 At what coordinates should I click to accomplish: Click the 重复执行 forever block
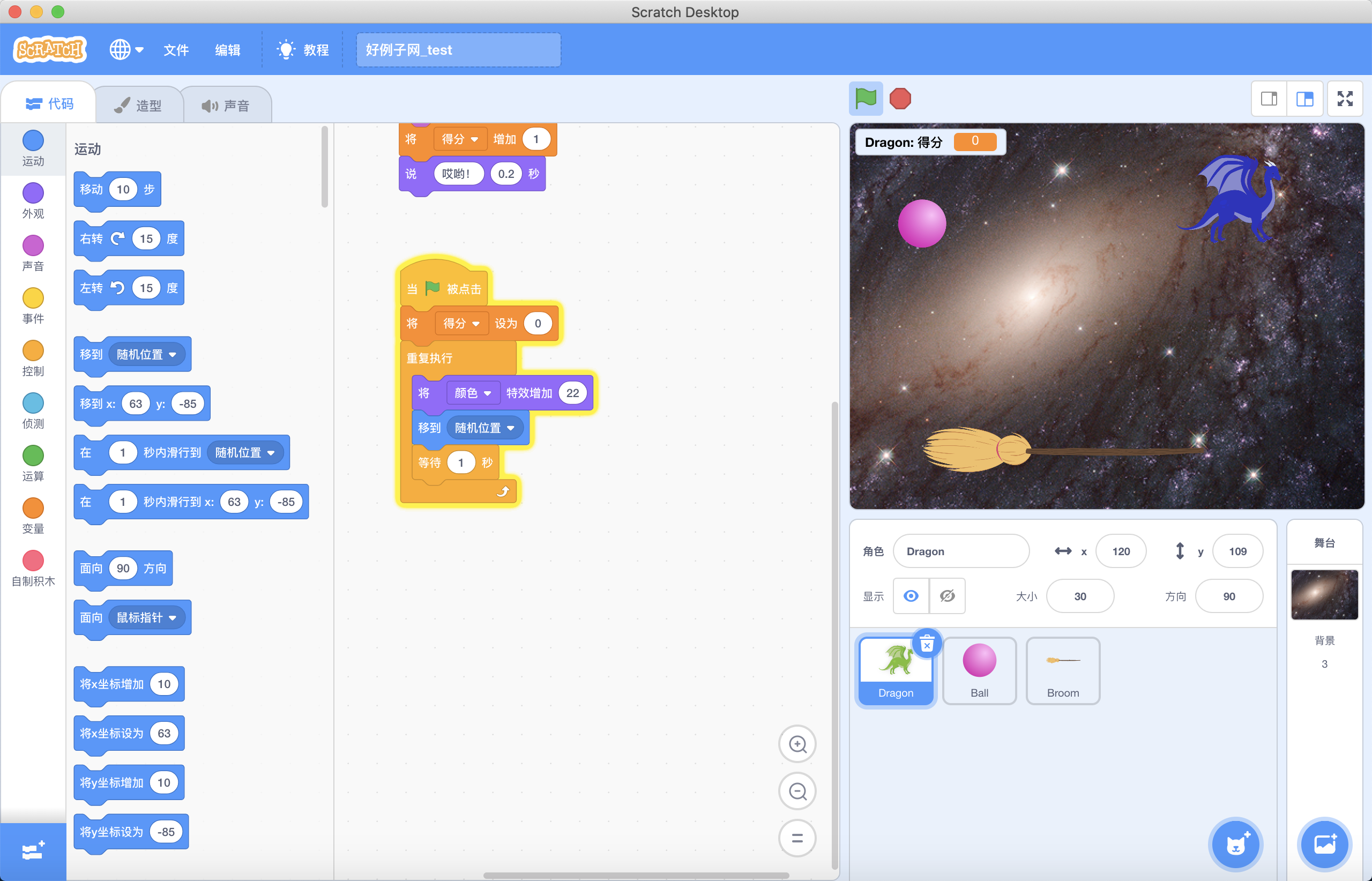point(429,358)
